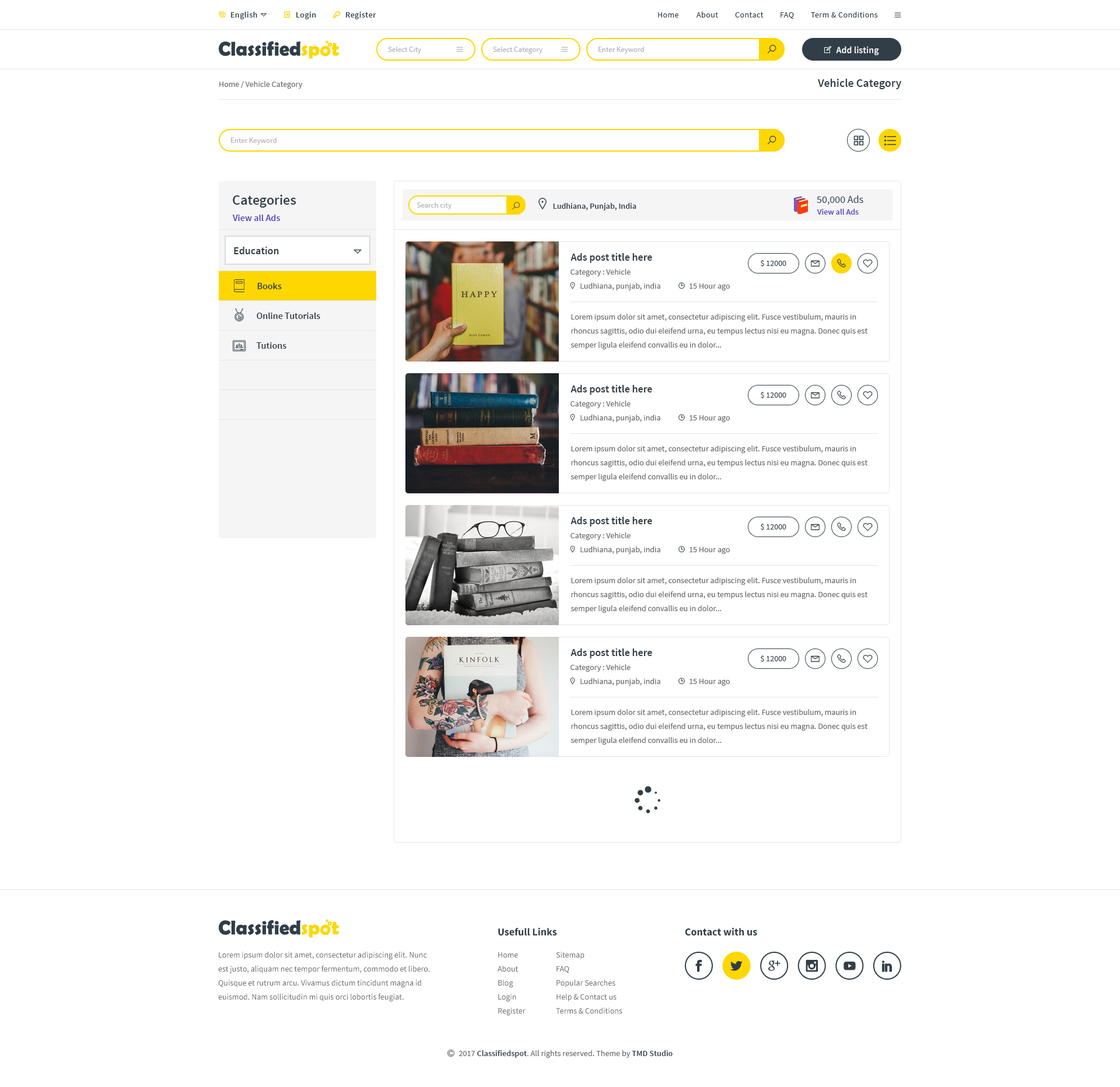Click View all Ads link in categories panel
The width and height of the screenshot is (1120, 1087).
point(256,218)
